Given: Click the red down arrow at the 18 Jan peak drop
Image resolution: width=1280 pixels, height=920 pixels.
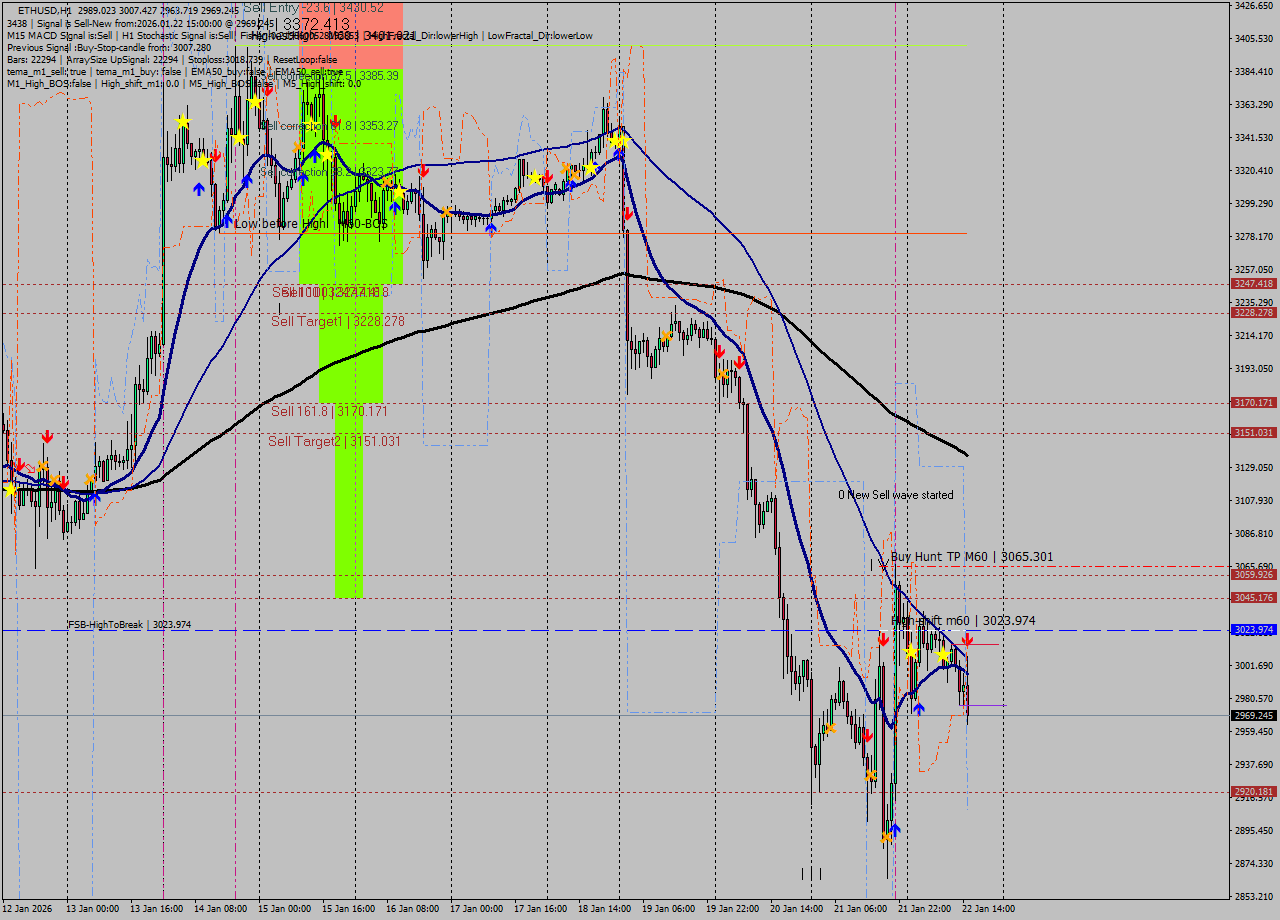Looking at the screenshot, I should click(x=628, y=214).
